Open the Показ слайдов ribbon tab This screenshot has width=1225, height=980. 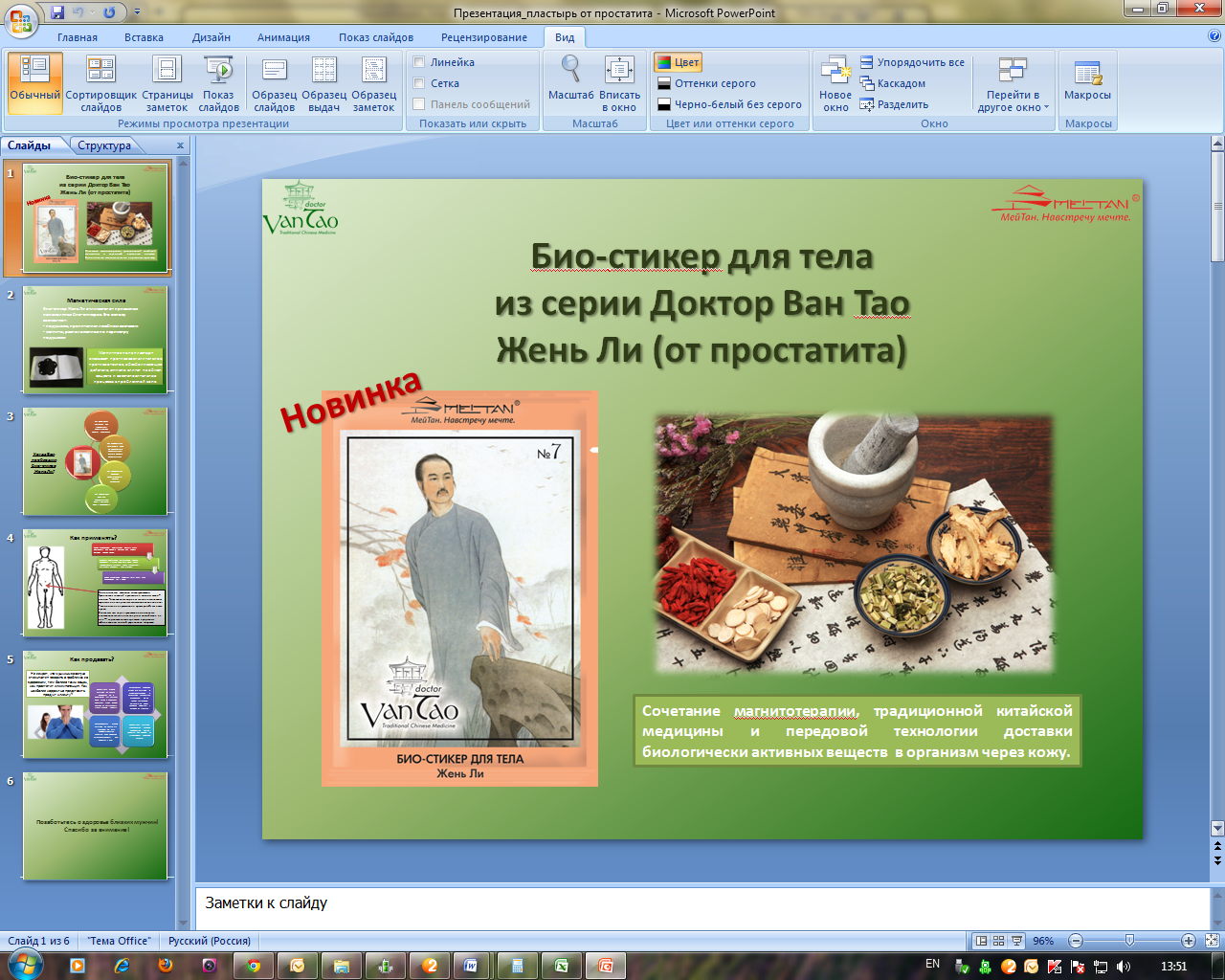[376, 37]
